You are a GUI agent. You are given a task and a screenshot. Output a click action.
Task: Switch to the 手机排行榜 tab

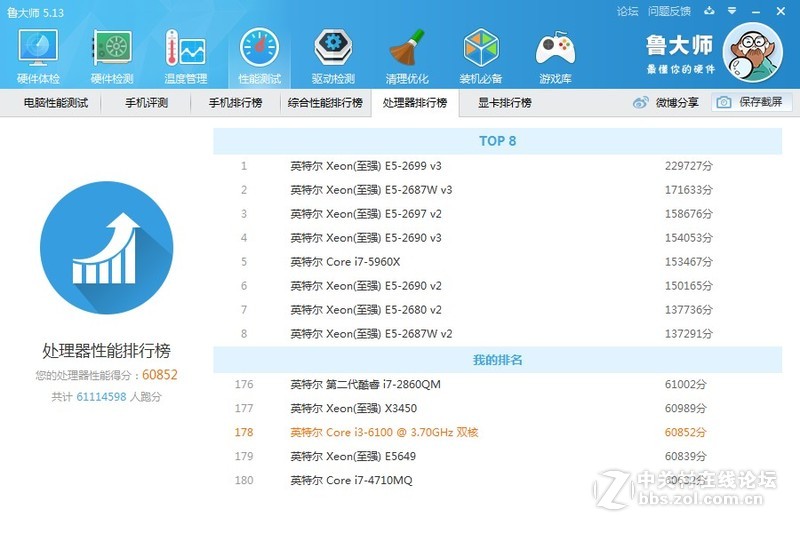coord(235,103)
